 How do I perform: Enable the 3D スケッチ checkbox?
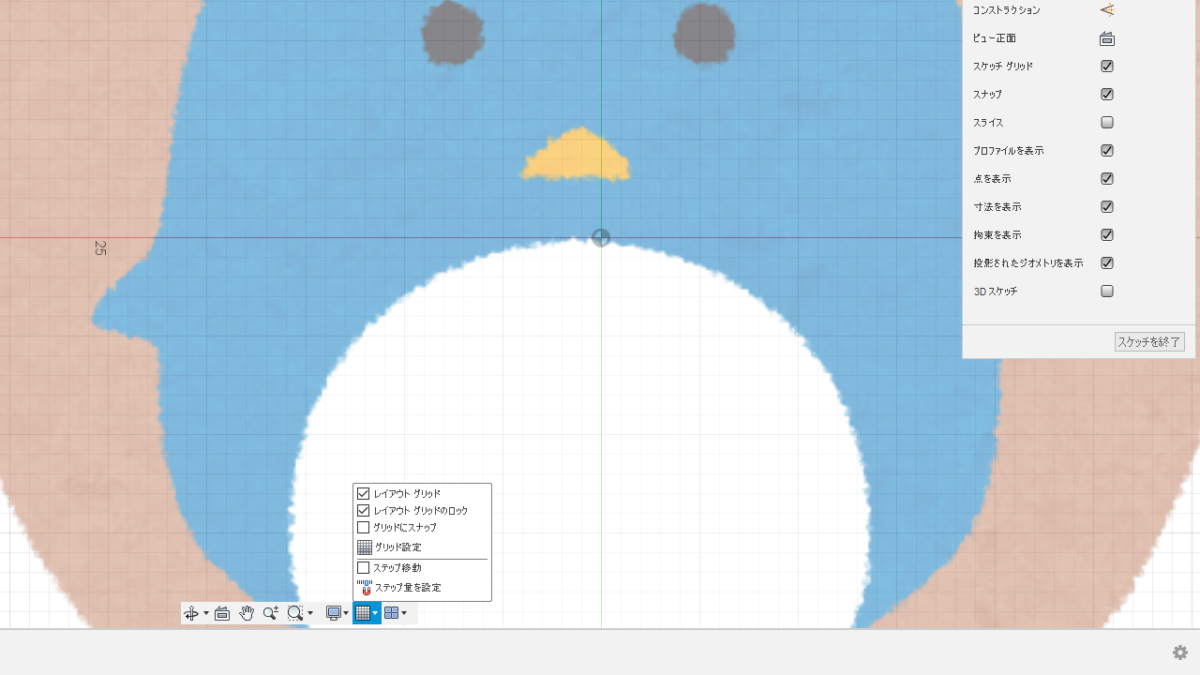(1107, 291)
